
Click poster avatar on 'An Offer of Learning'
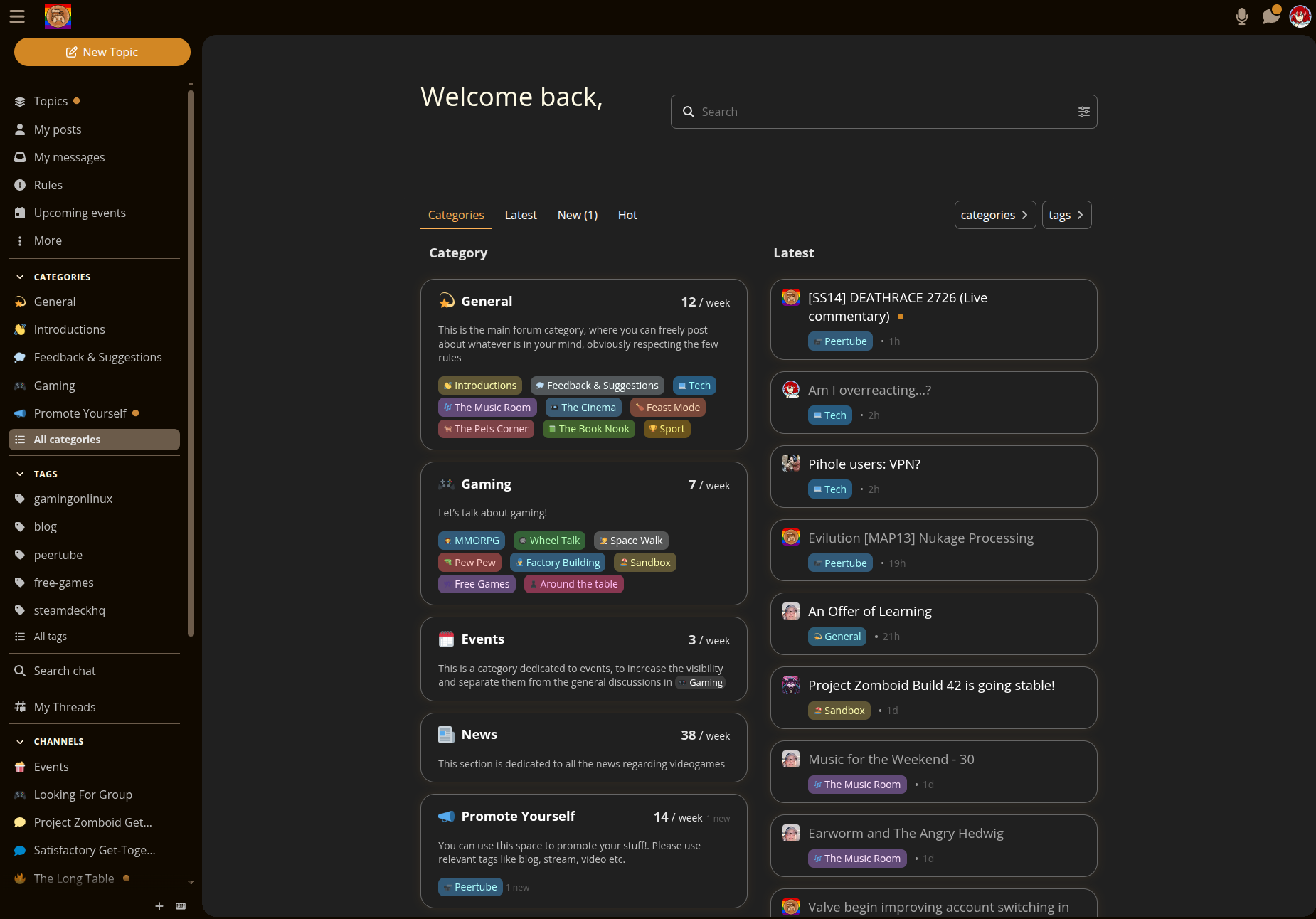[x=791, y=611]
